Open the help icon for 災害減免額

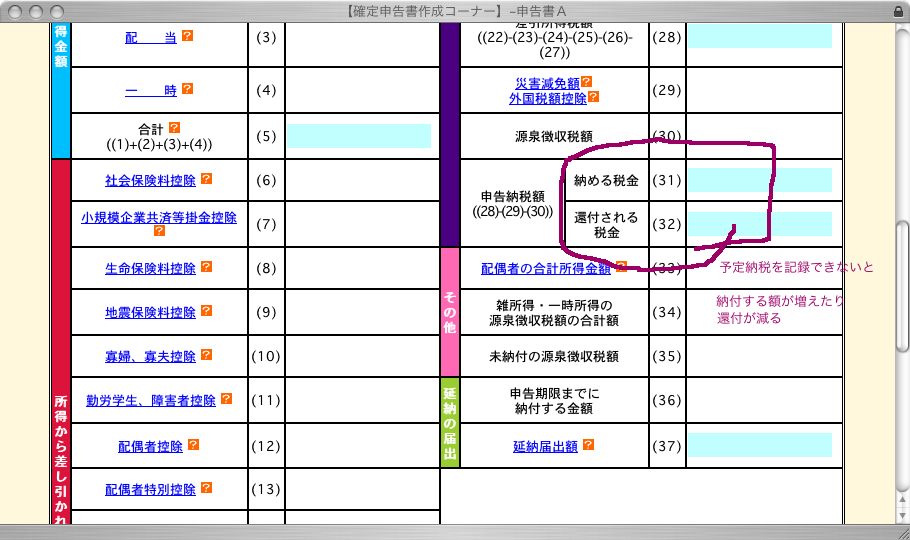(x=587, y=82)
